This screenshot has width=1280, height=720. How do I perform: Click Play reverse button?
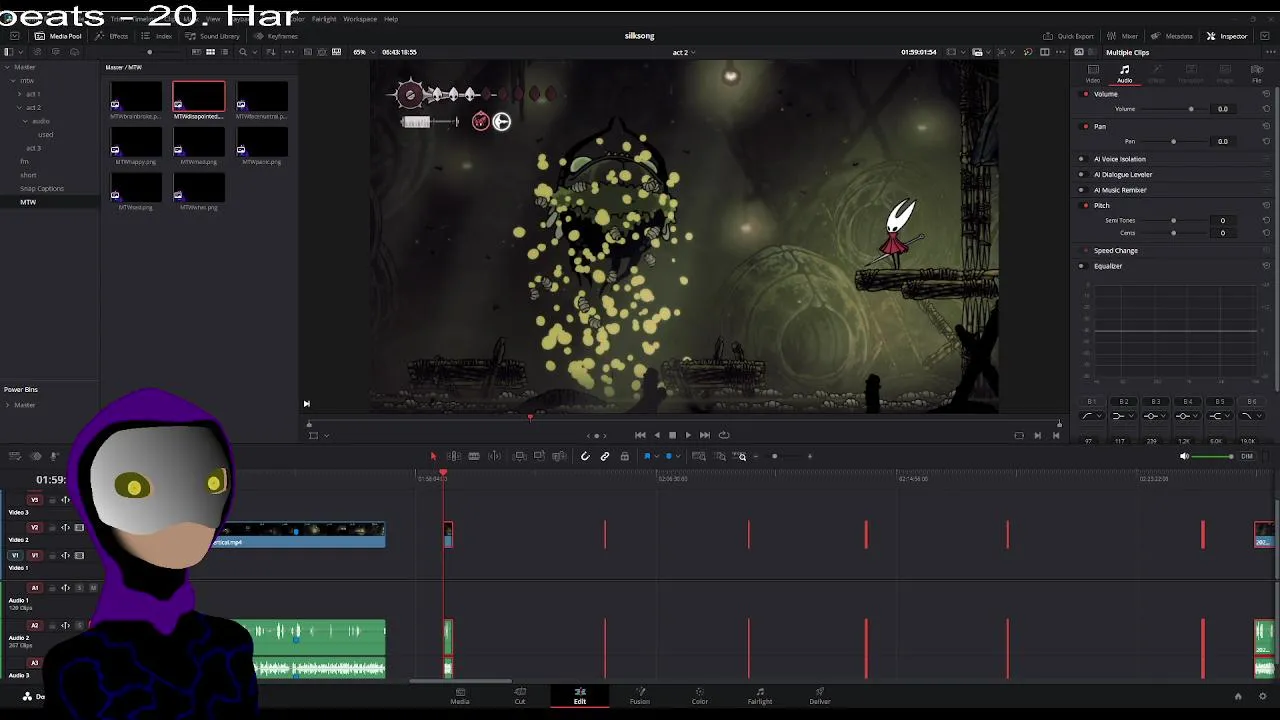pyautogui.click(x=656, y=435)
